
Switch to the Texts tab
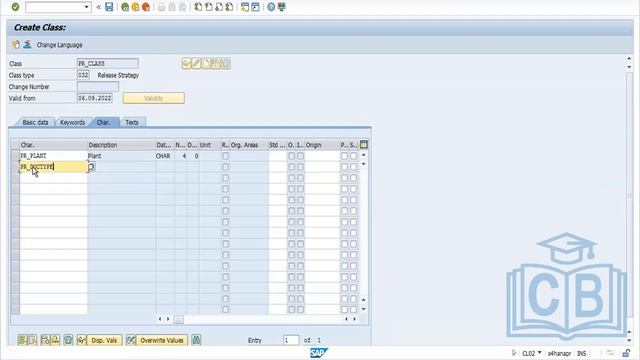pyautogui.click(x=132, y=122)
